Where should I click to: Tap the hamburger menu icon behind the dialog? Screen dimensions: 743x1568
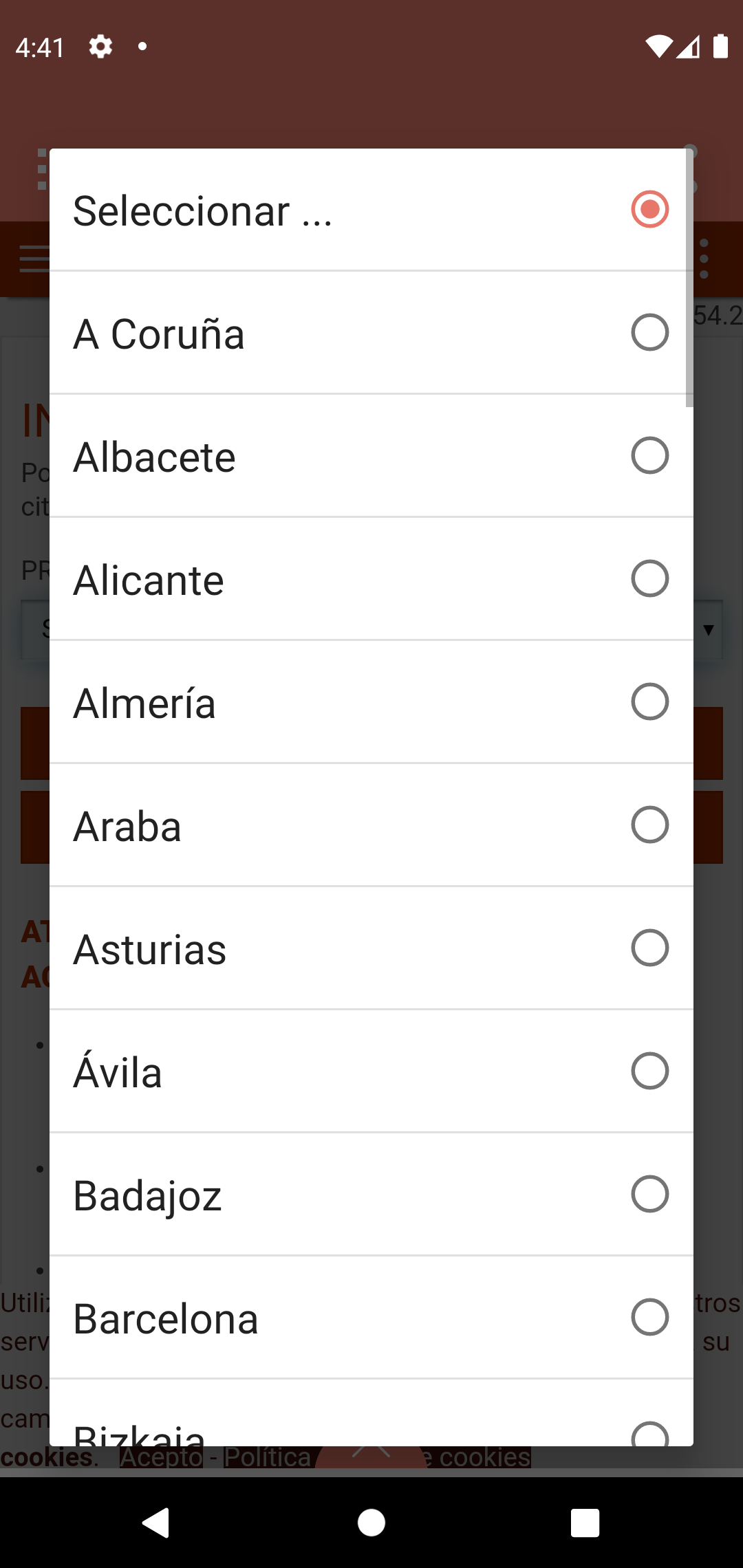33,259
